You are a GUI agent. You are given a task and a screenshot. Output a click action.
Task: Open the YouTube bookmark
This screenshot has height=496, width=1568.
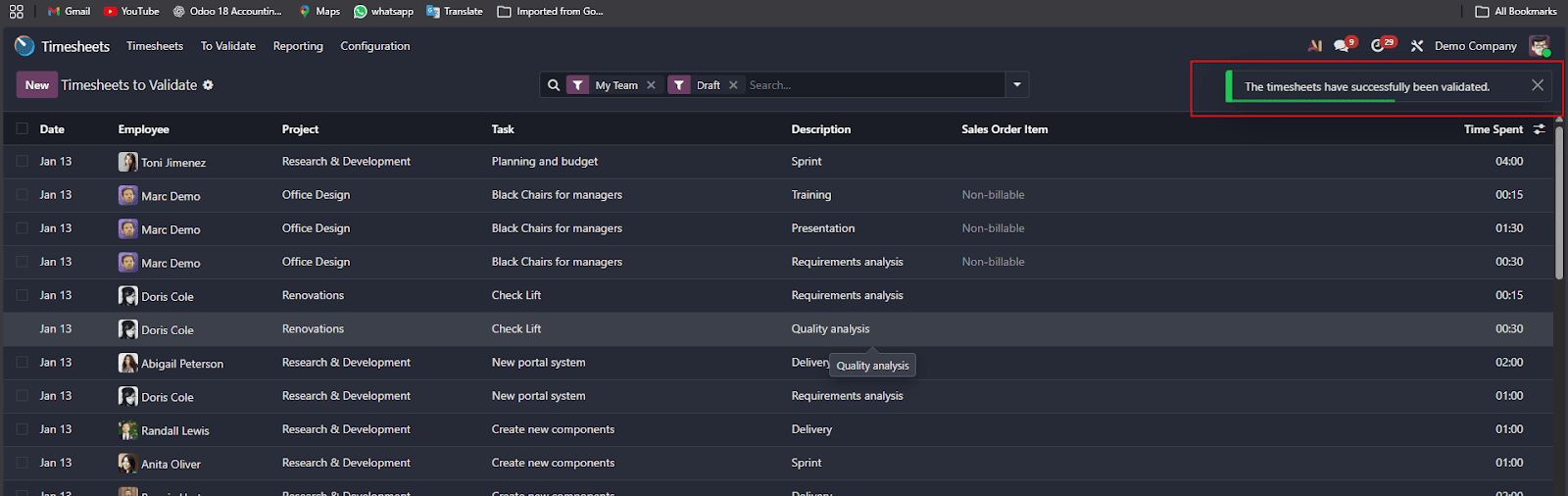pos(131,12)
